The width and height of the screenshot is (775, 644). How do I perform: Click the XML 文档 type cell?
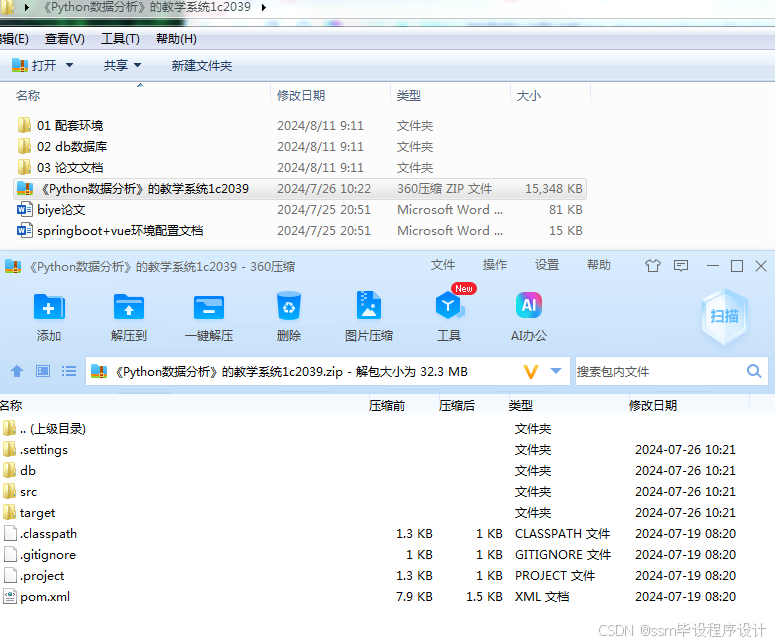pos(542,597)
